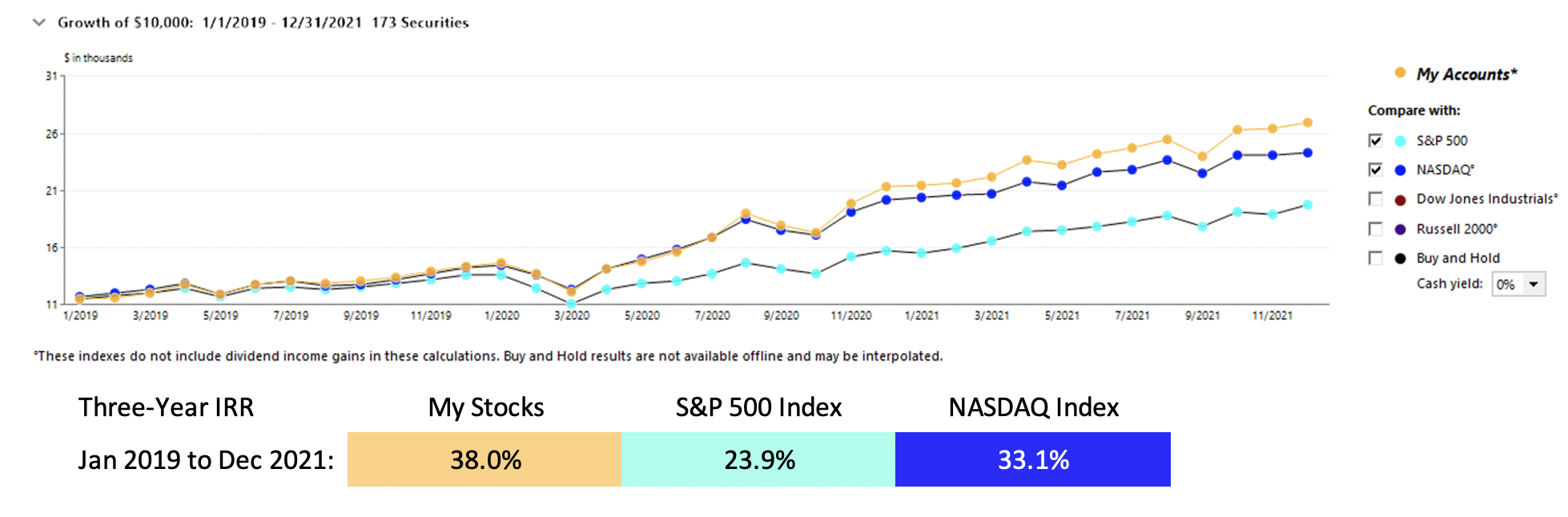Select the last S&P 500 data point
The width and height of the screenshot is (1568, 517).
(x=1307, y=205)
